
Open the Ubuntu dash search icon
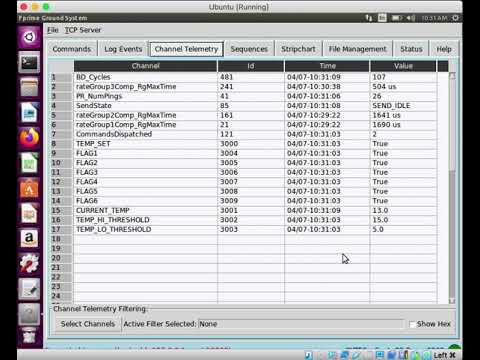point(29,37)
